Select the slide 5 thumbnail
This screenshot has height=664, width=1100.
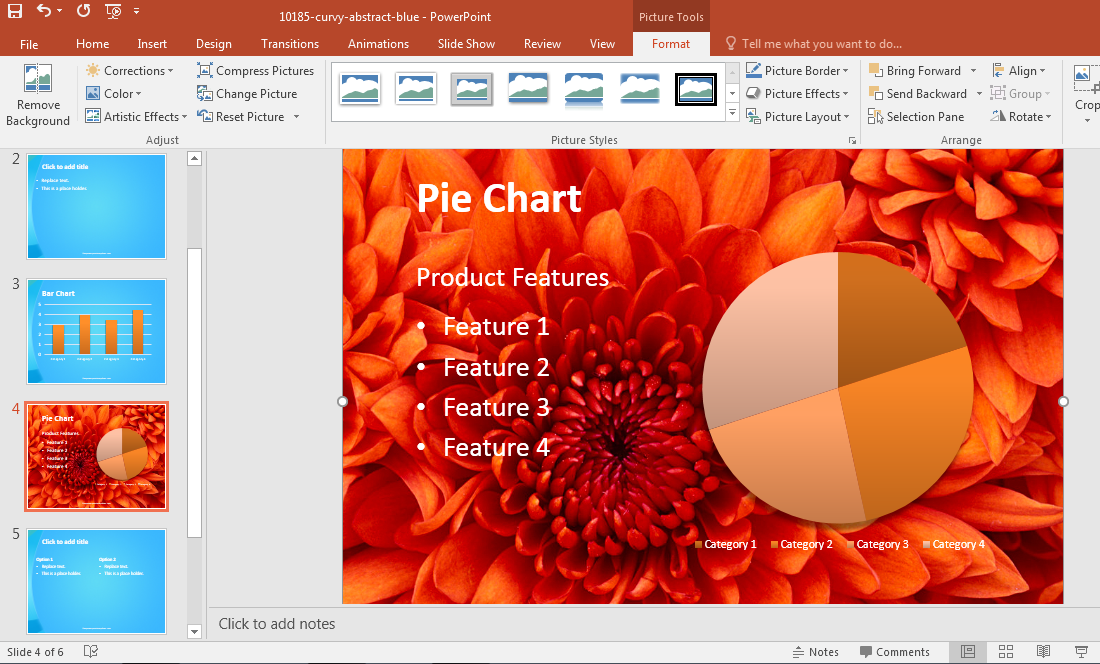[96, 581]
